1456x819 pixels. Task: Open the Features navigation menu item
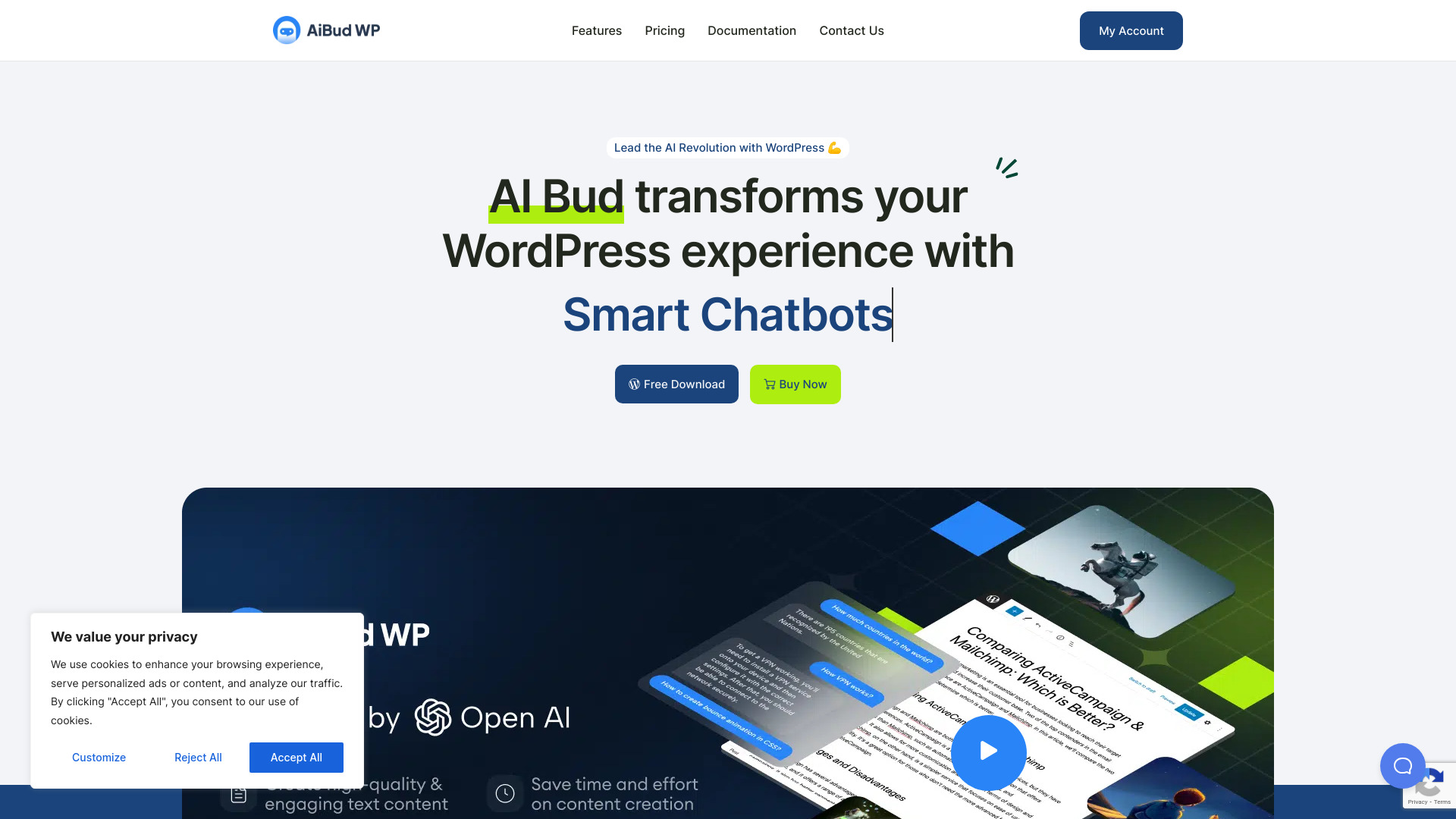pyautogui.click(x=596, y=30)
